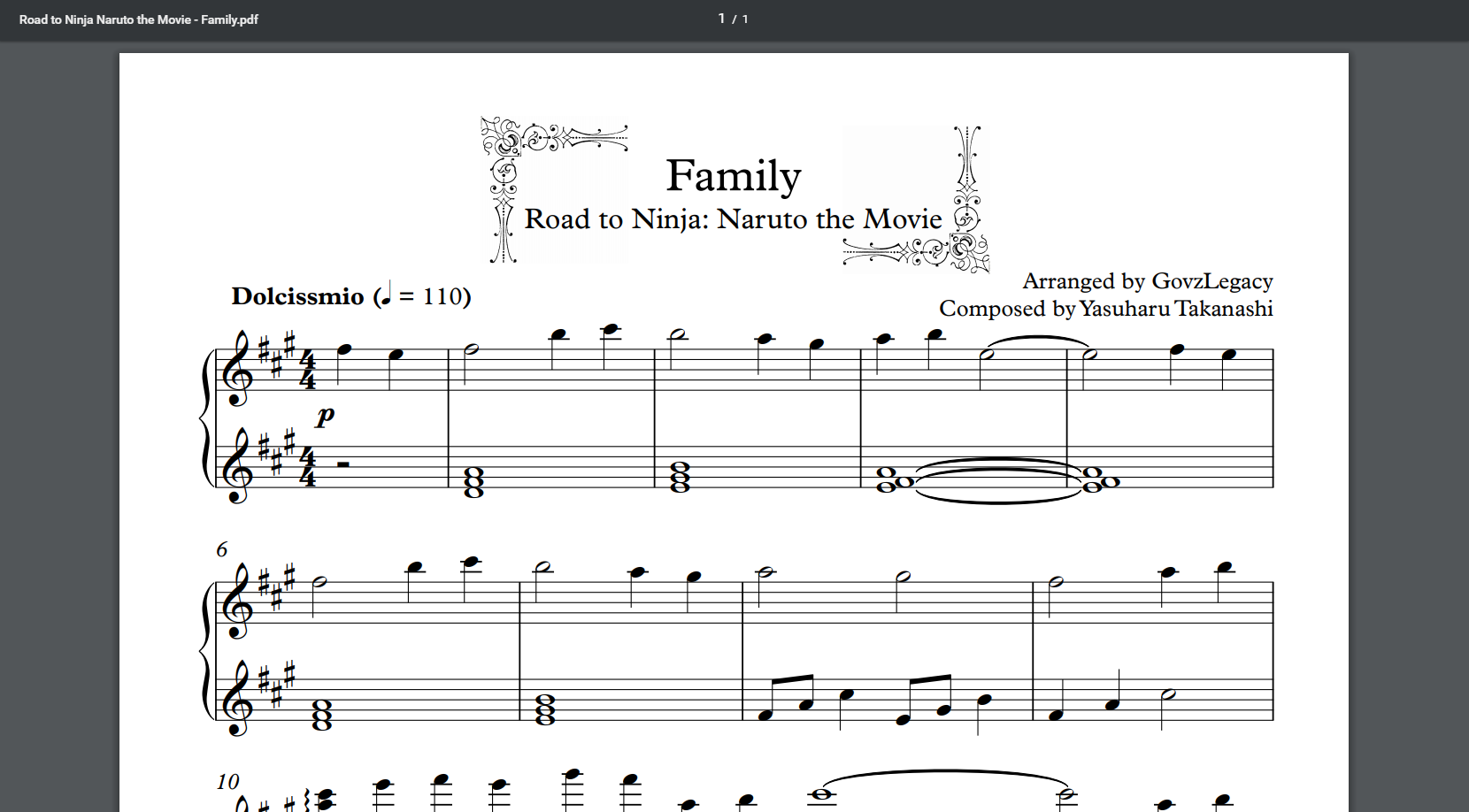The width and height of the screenshot is (1469, 812).
Task: Click the first system's upper treble clef
Action: click(237, 368)
